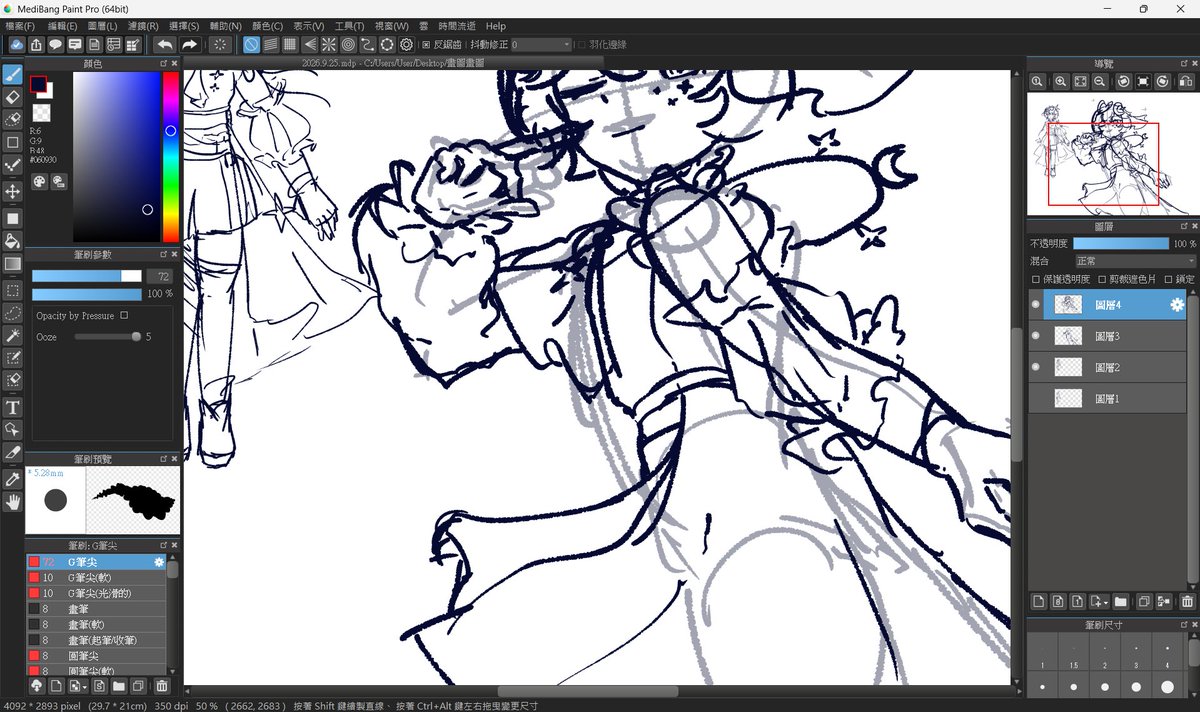
Task: Select the 畫筆(起筆/收筆) brush
Action: [x=96, y=639]
